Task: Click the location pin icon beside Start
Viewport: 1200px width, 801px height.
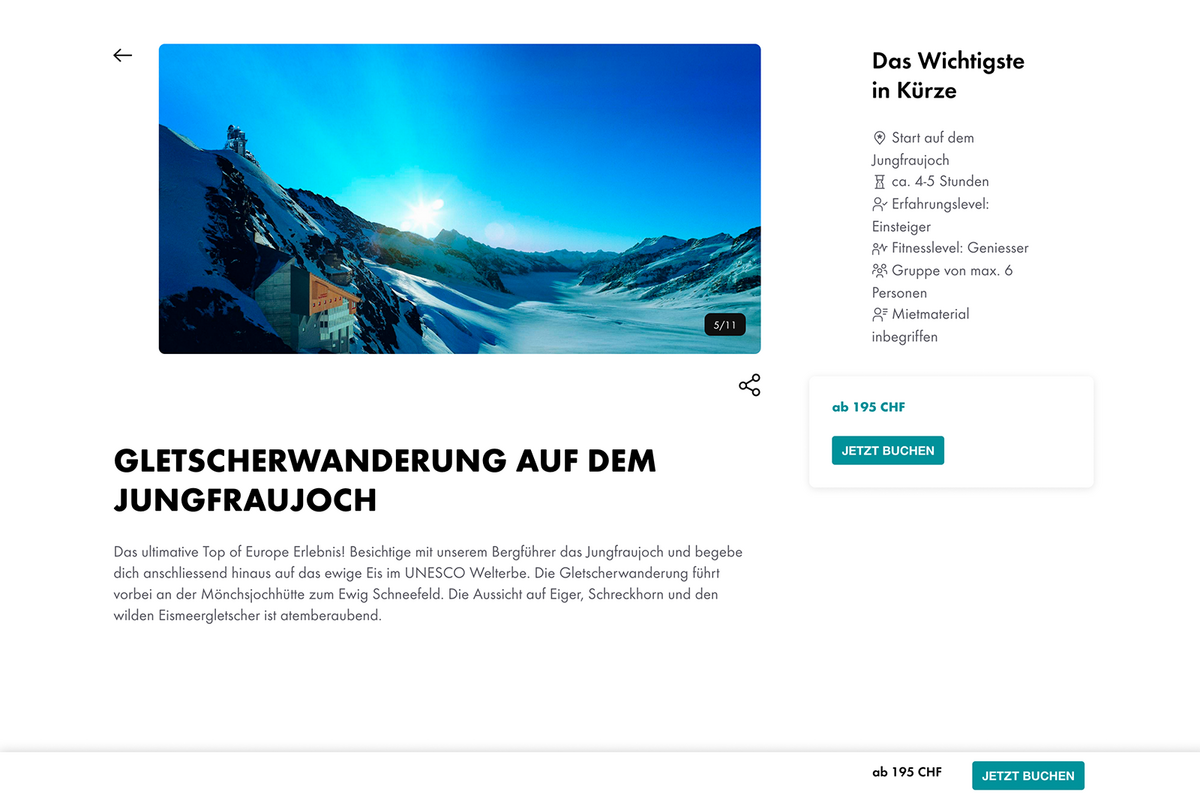Action: 880,138
